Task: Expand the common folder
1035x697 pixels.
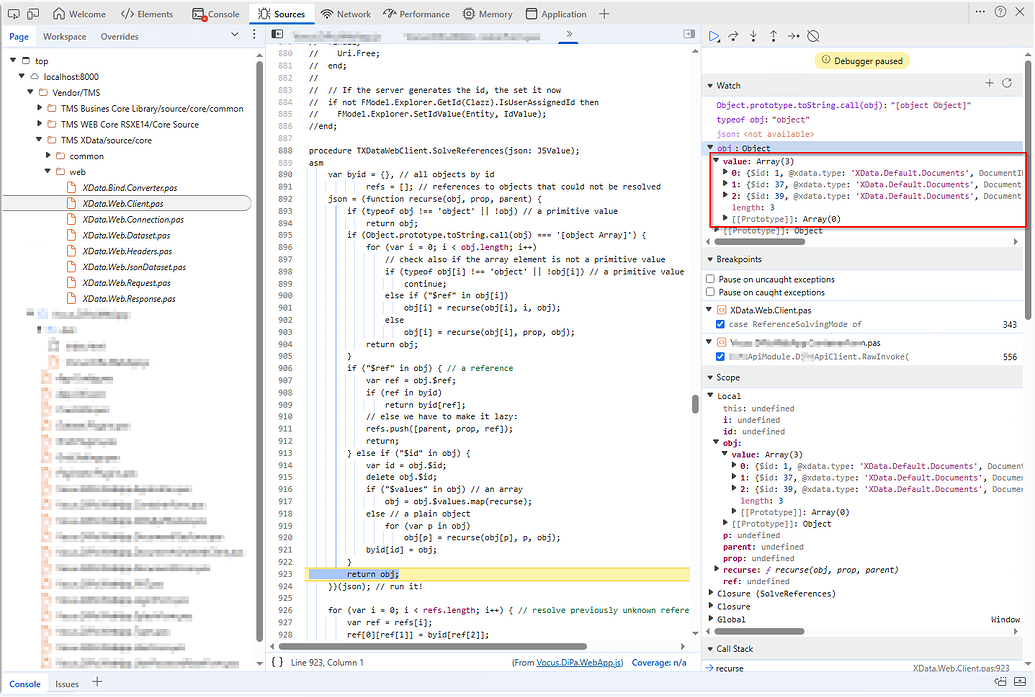Action: 48,155
